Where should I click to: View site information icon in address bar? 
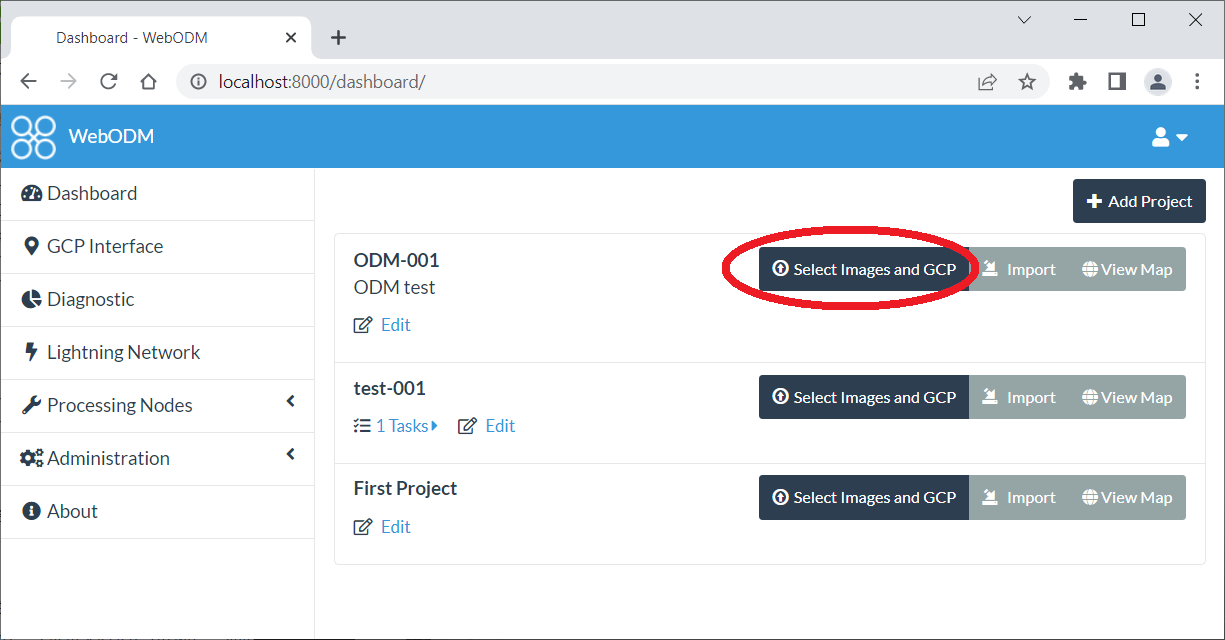[198, 82]
